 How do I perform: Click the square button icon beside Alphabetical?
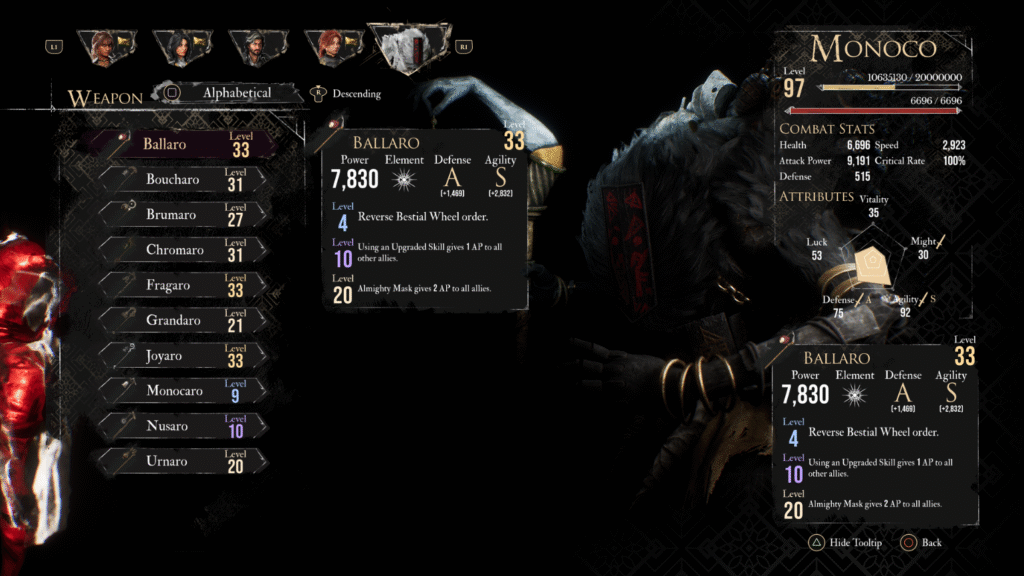click(x=172, y=93)
